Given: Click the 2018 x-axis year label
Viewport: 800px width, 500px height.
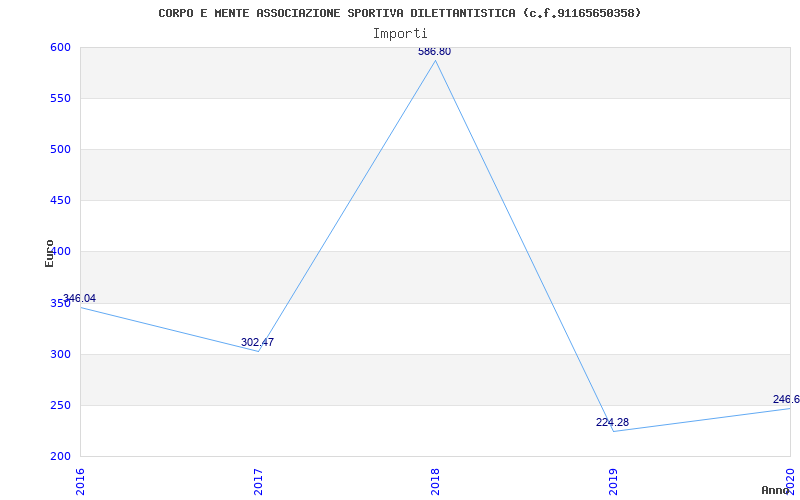Looking at the screenshot, I should (435, 482).
